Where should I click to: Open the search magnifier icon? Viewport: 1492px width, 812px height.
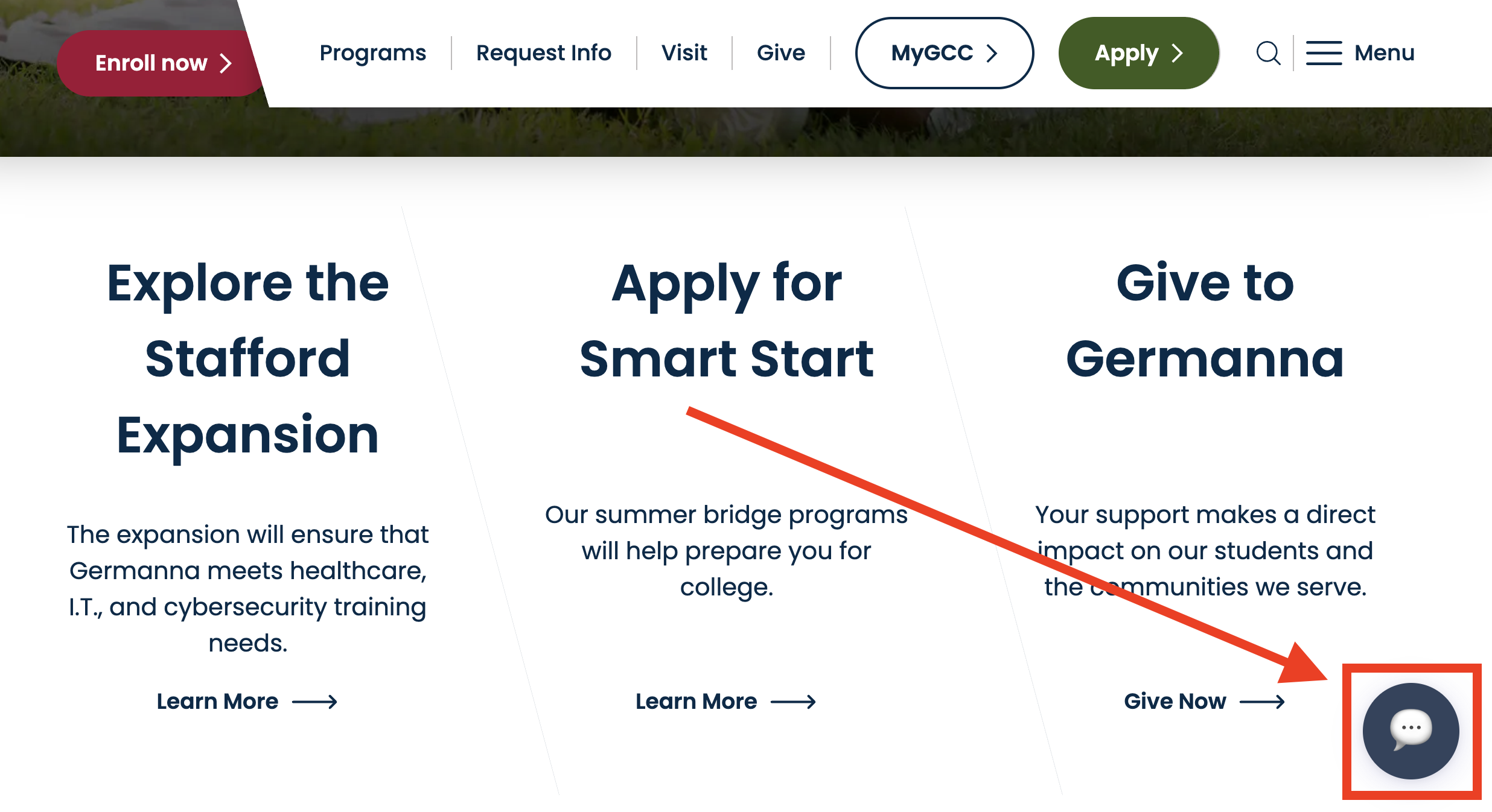point(1267,53)
